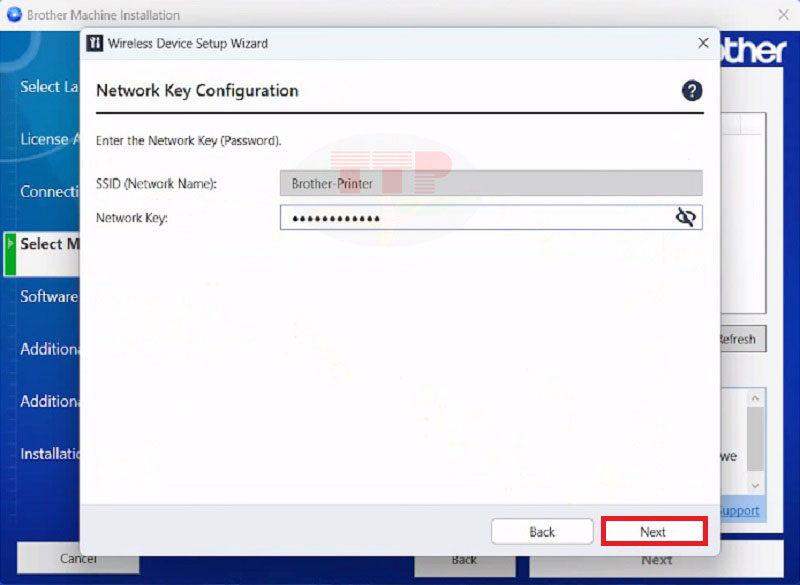Click the help question mark icon

click(x=692, y=91)
